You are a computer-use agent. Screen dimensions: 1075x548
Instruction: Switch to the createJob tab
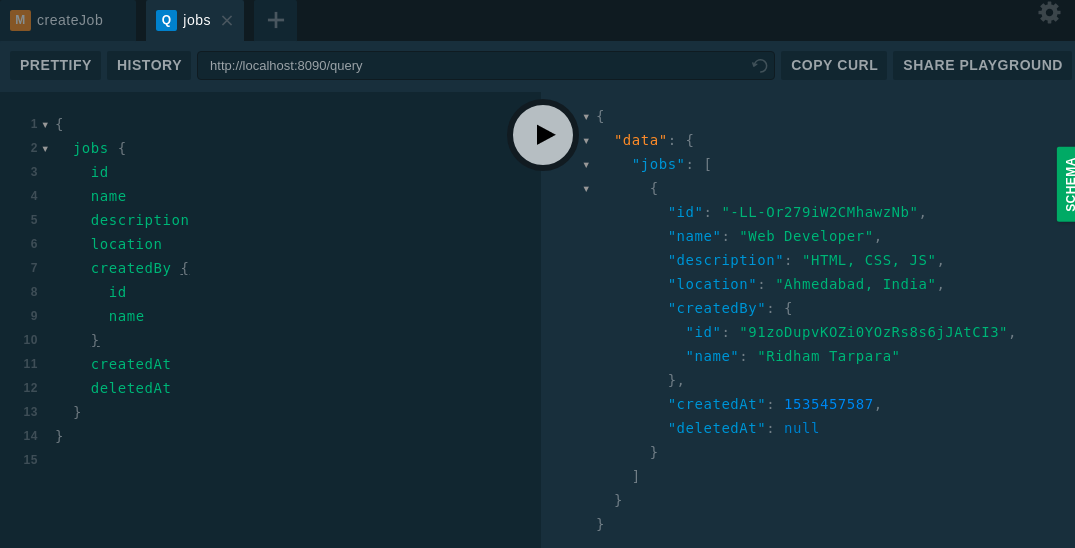(70, 20)
